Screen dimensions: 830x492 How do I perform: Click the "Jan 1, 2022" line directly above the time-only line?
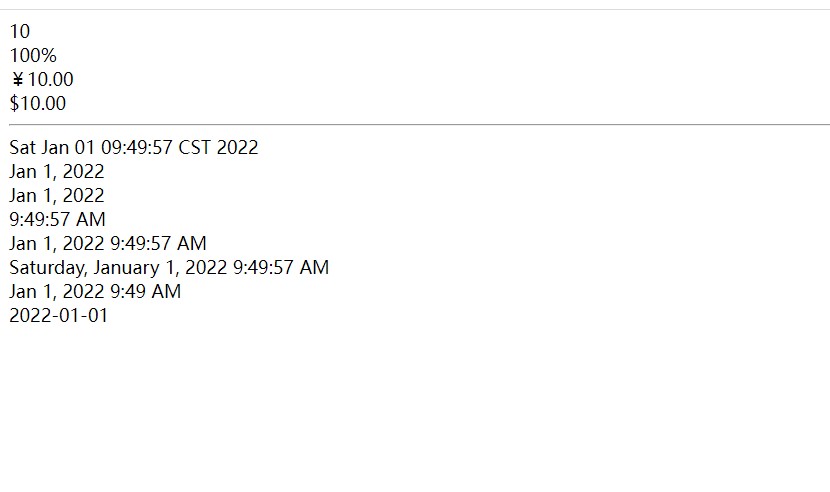(57, 195)
